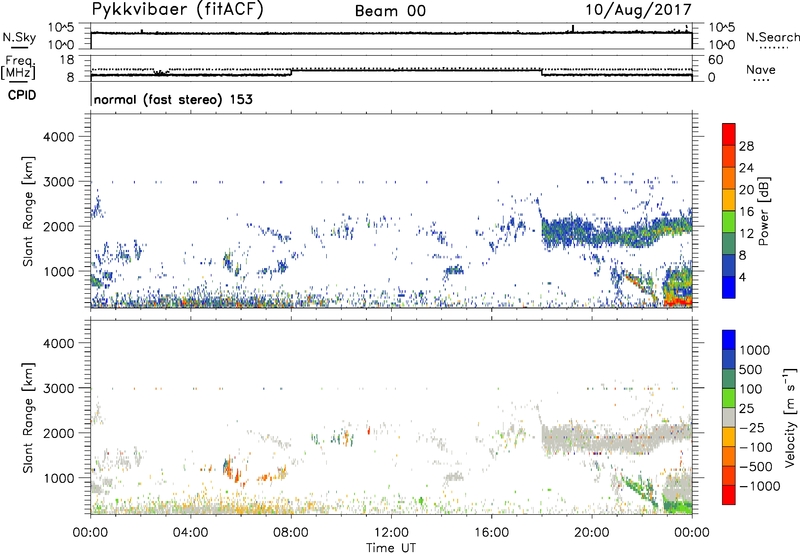Click the 'Power [dB]' color bar label
This screenshot has width=800, height=554.
(763, 211)
